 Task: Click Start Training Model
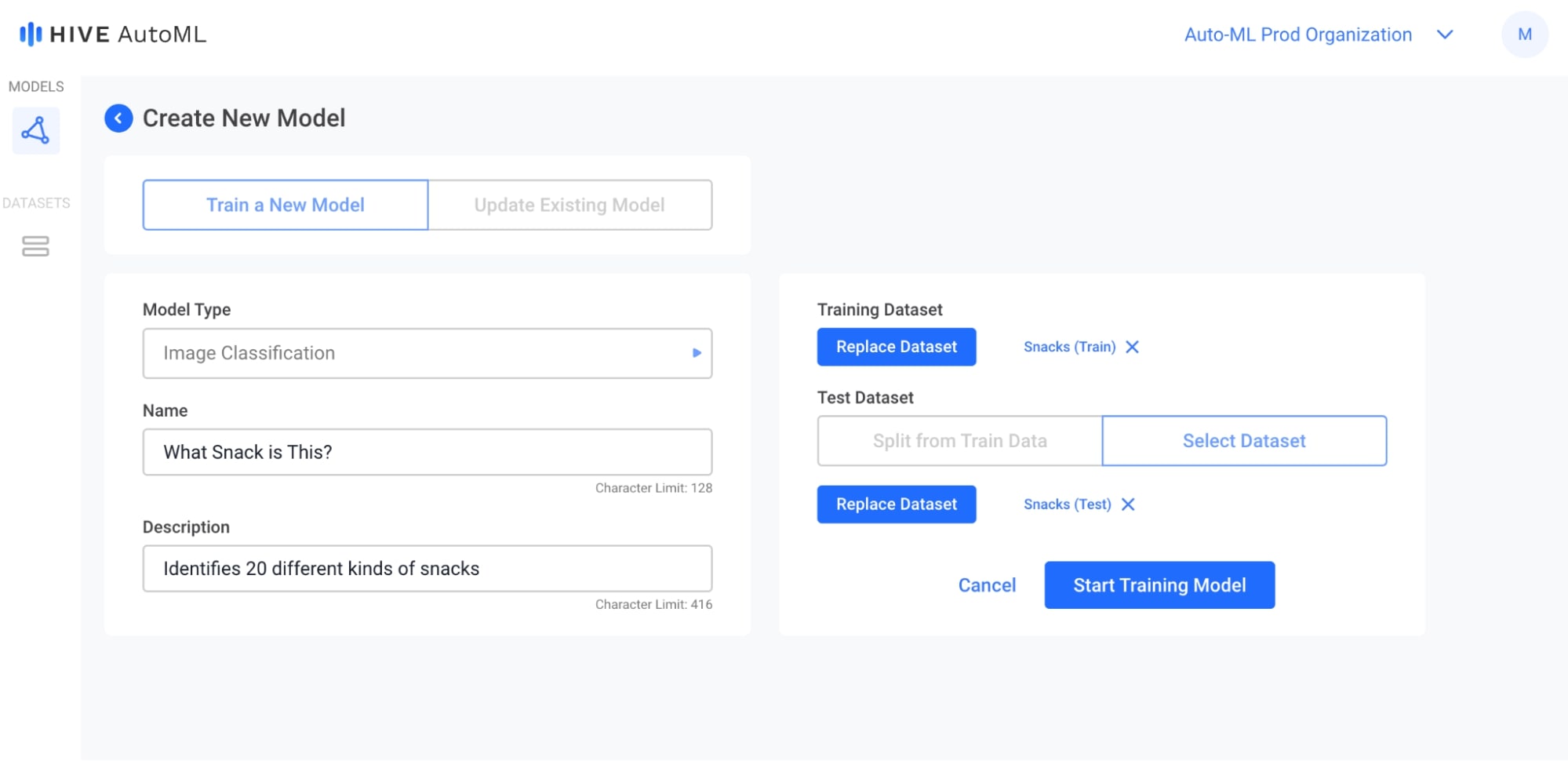click(1159, 584)
